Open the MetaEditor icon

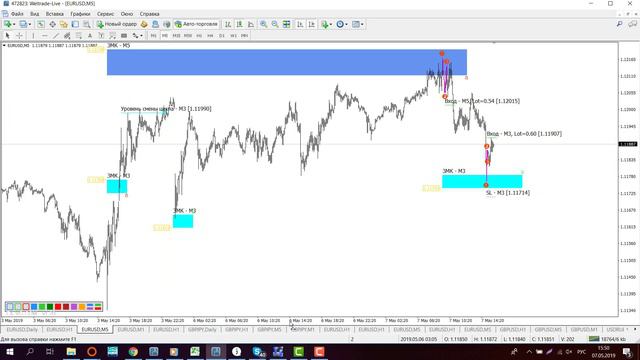[144, 24]
